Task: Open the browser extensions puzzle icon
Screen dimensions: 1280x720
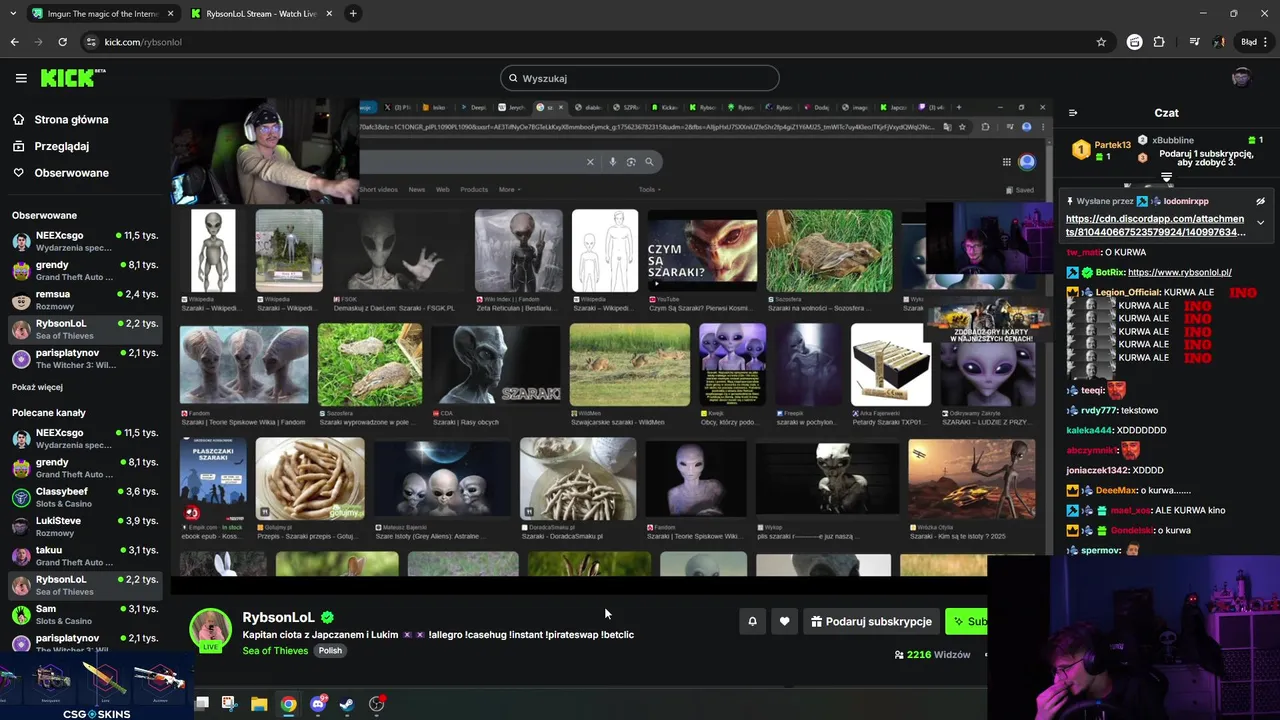Action: [1159, 42]
